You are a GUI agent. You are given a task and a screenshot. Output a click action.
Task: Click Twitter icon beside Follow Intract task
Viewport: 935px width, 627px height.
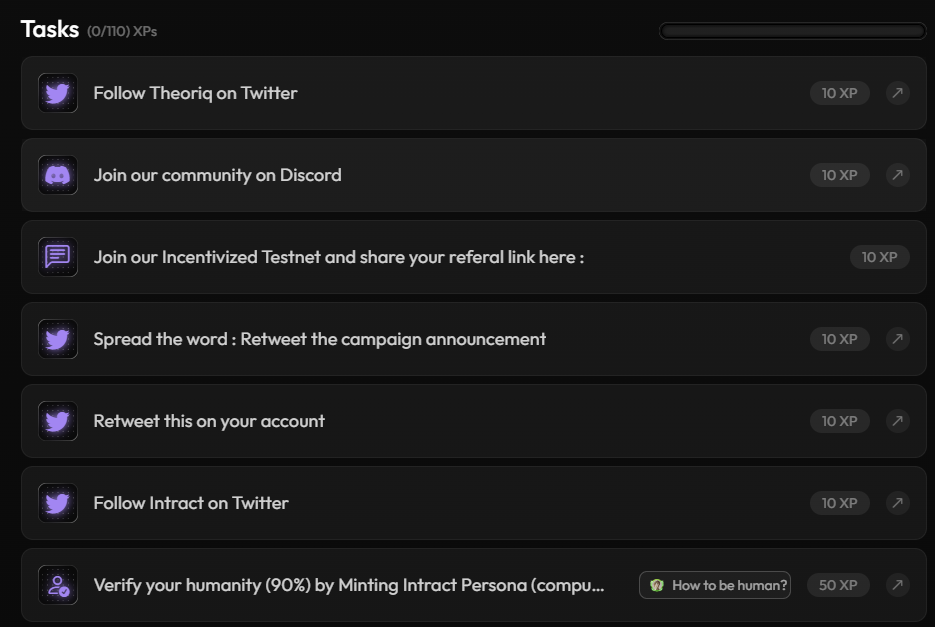pos(58,503)
